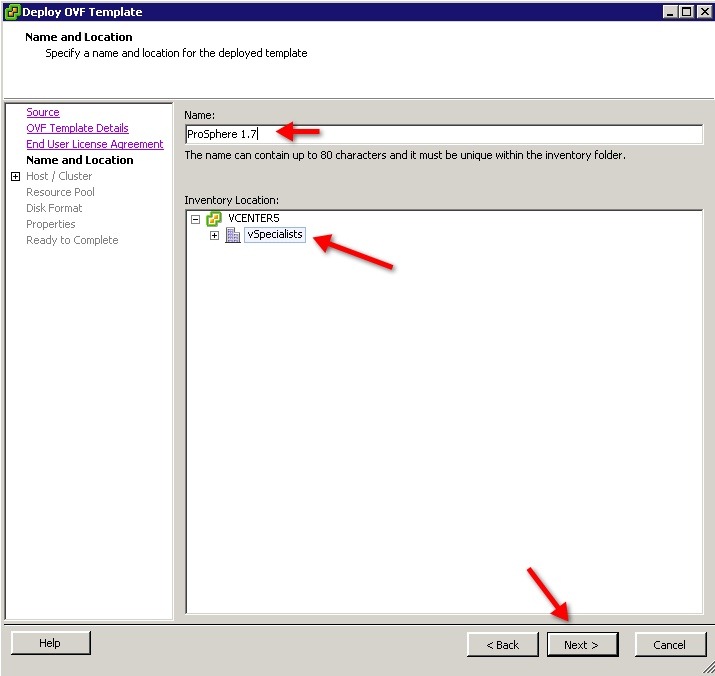Collapse the VCENTER5 tree node
The height and width of the screenshot is (676, 715).
[195, 219]
